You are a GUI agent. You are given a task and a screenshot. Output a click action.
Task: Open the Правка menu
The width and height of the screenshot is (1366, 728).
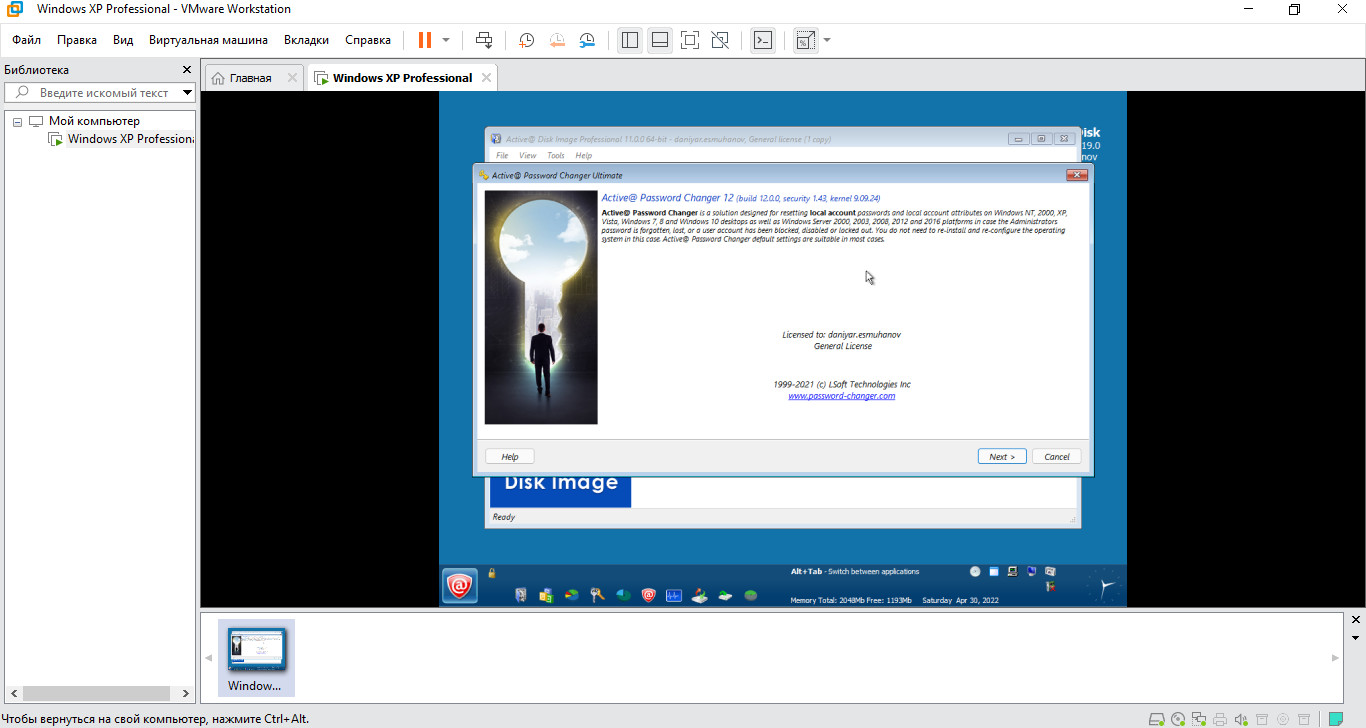pos(77,40)
